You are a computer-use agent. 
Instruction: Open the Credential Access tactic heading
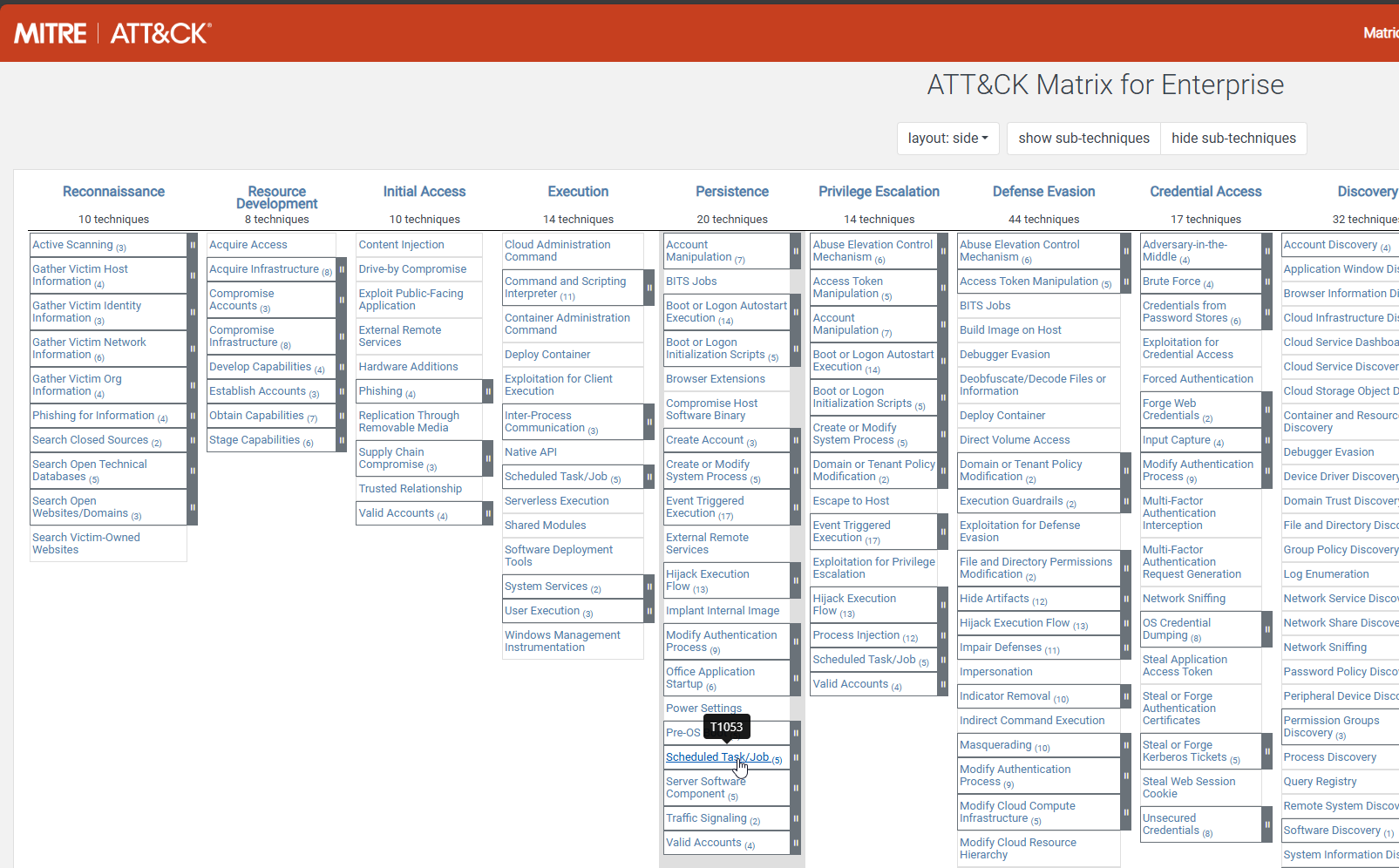tap(1205, 192)
